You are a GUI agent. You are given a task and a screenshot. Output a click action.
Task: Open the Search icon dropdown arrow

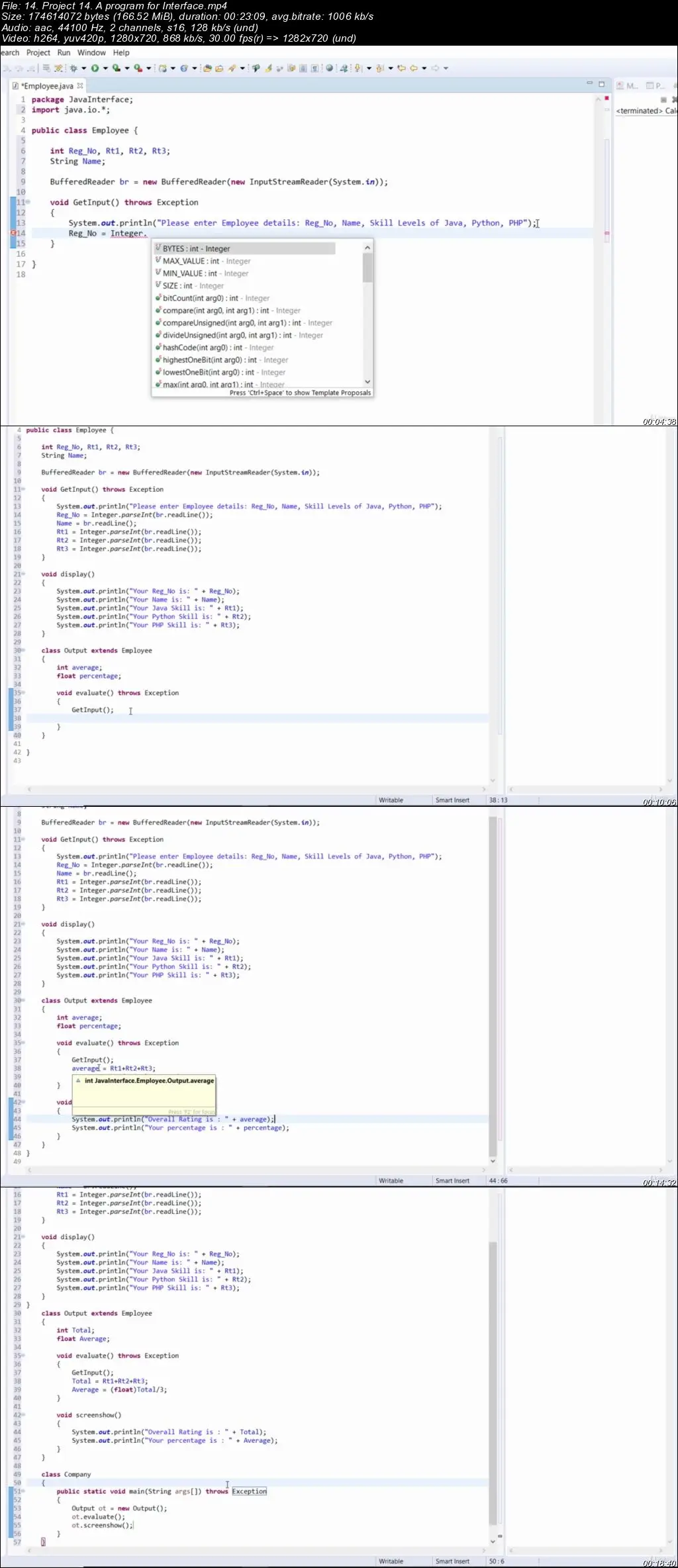click(243, 68)
